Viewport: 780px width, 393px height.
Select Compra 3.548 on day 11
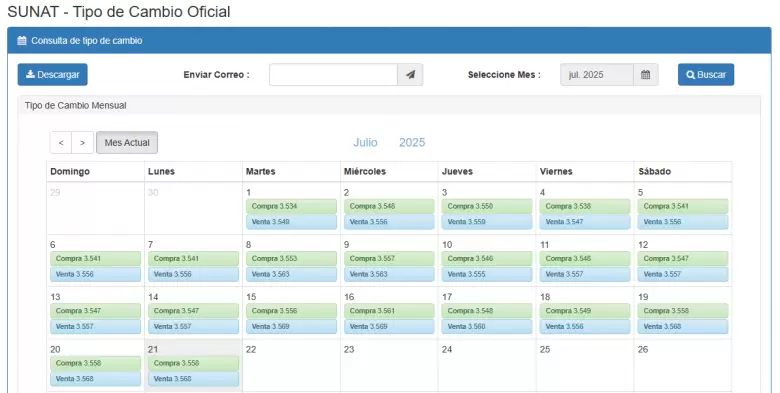tap(585, 259)
